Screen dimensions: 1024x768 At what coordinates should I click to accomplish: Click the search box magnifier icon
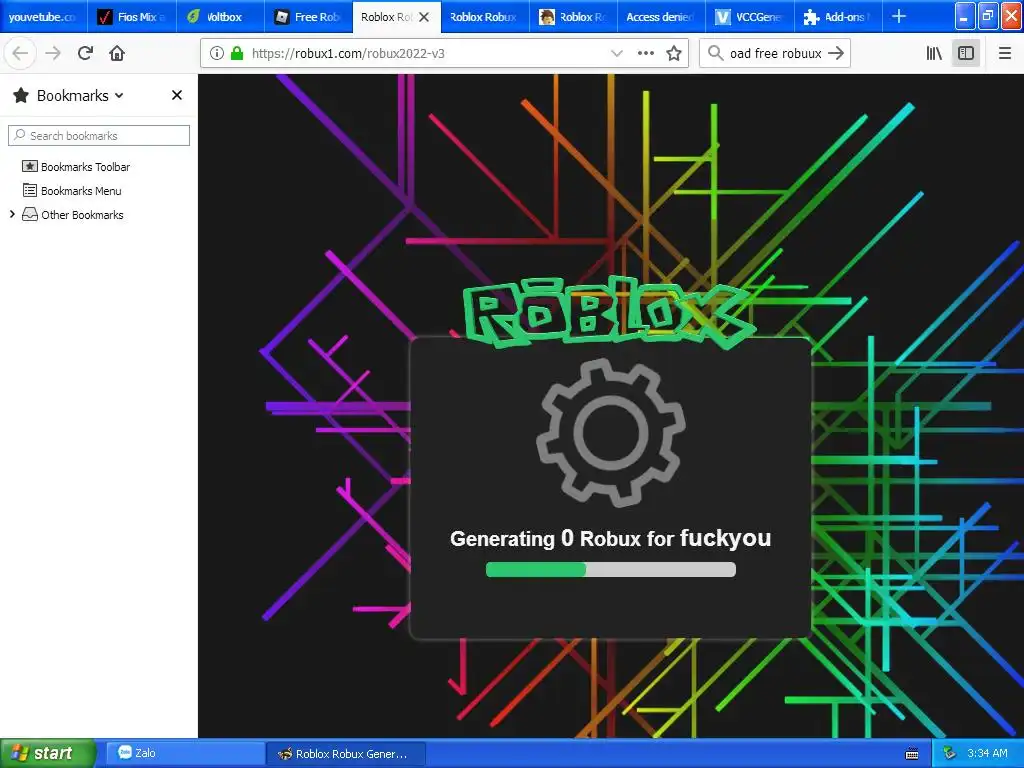[x=715, y=53]
